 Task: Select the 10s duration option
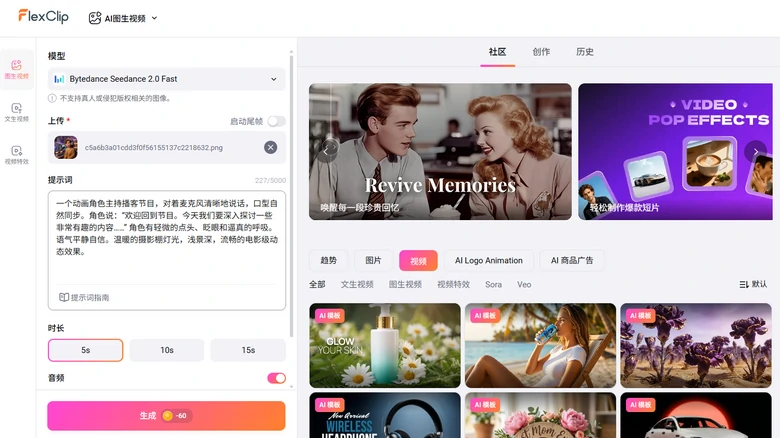coord(167,350)
